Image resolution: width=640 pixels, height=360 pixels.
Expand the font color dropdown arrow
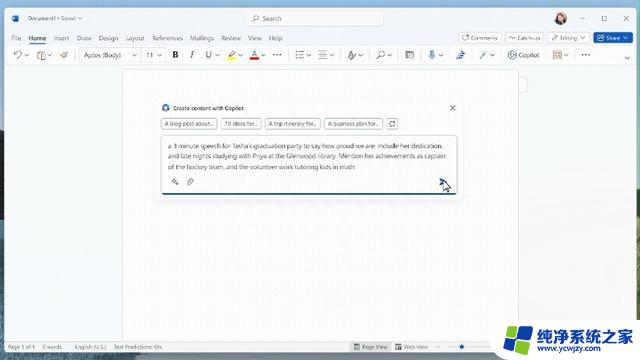[263, 55]
